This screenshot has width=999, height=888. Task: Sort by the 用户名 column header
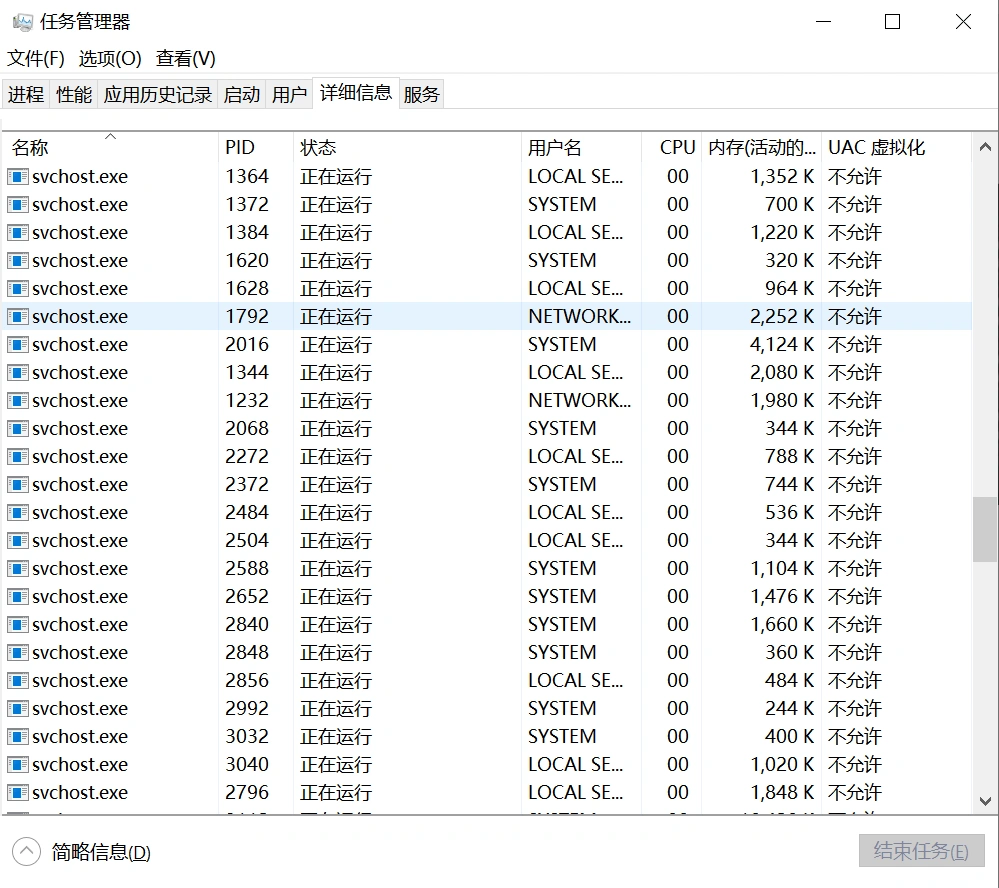pos(581,147)
